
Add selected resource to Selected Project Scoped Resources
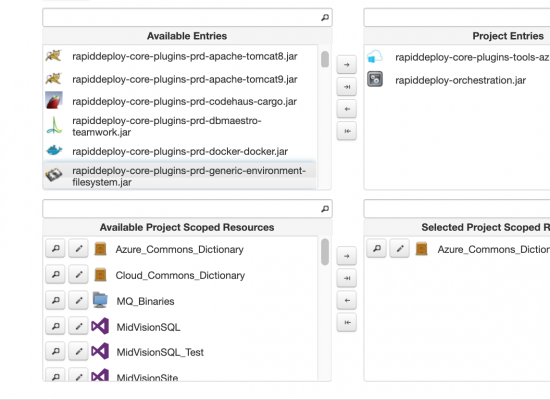tap(347, 256)
